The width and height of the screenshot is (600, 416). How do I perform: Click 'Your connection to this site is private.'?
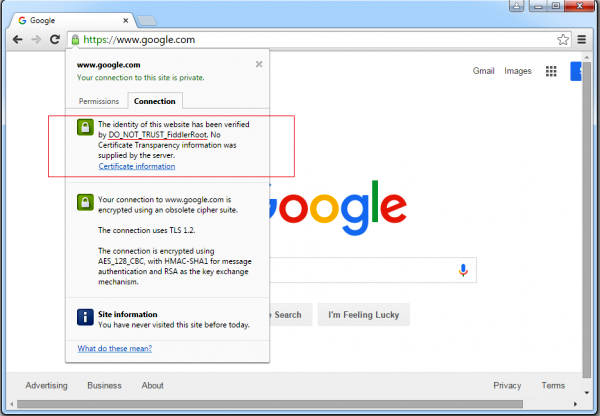tap(140, 78)
